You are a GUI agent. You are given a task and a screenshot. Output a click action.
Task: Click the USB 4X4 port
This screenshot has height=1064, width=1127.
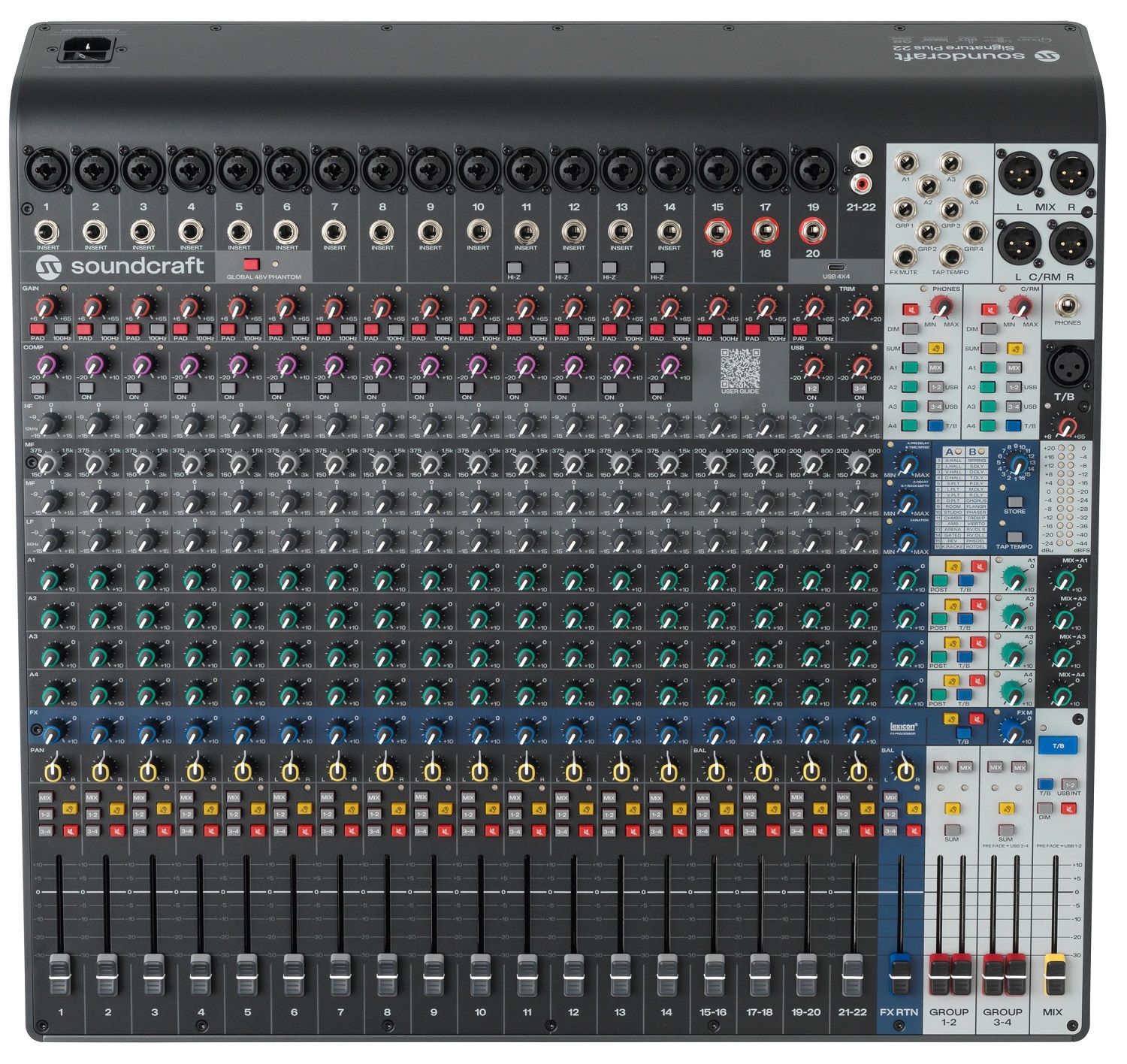coord(835,268)
